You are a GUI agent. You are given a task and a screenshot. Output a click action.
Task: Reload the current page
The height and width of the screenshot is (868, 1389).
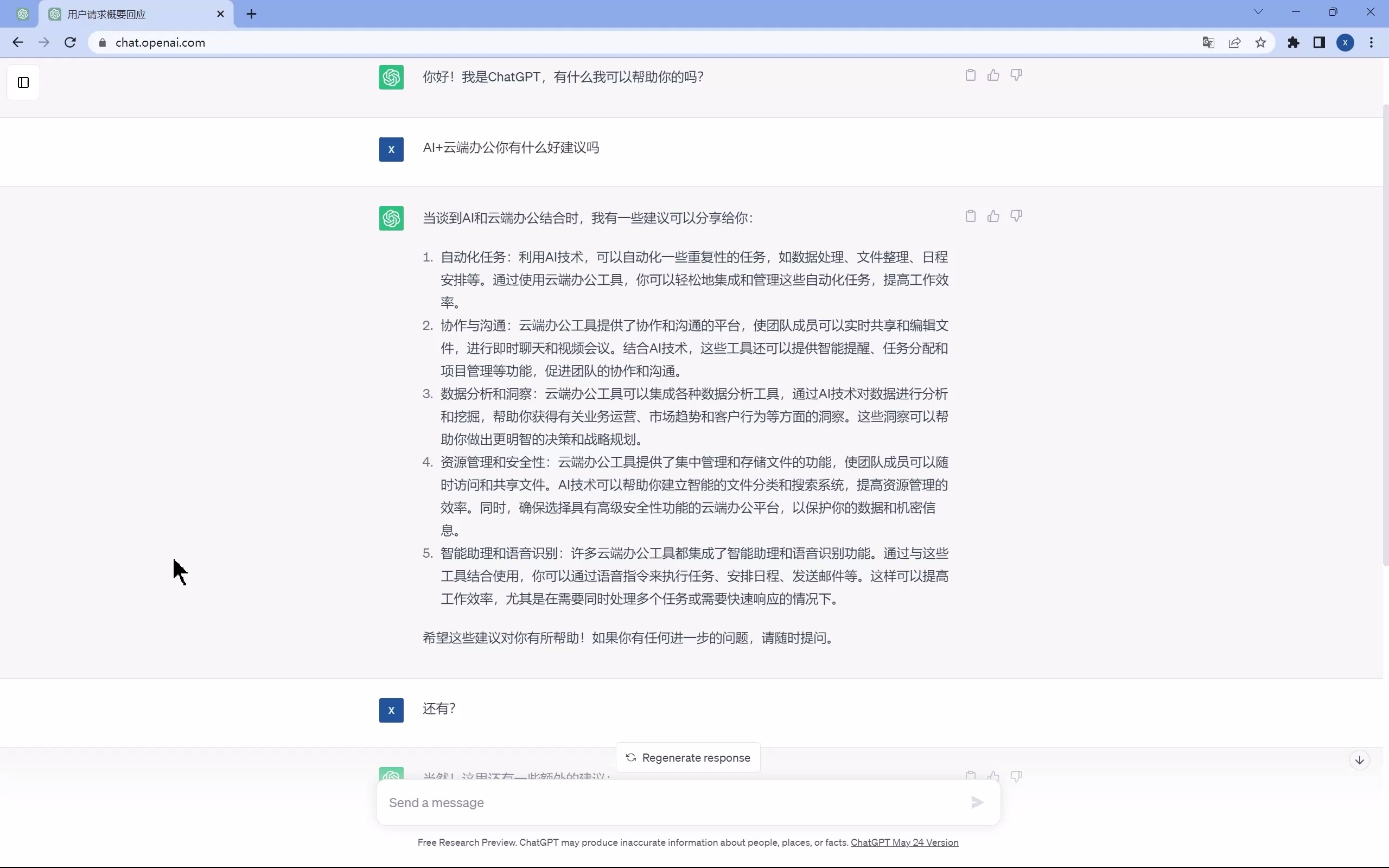tap(70, 42)
